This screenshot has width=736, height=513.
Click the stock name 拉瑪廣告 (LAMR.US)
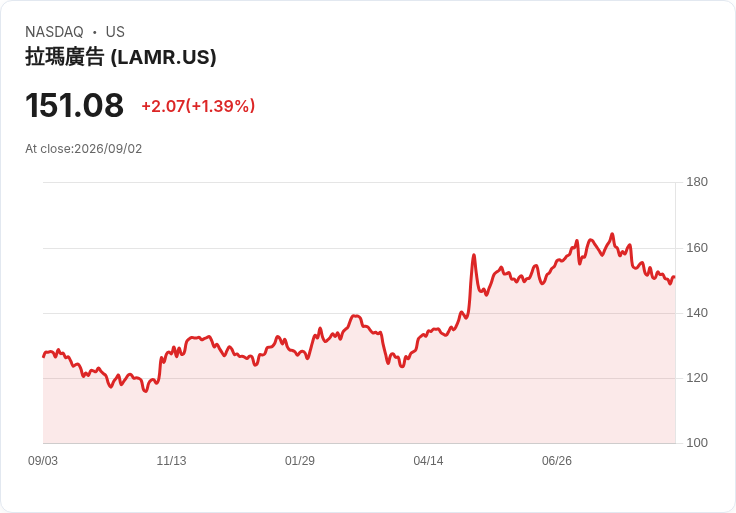point(121,57)
